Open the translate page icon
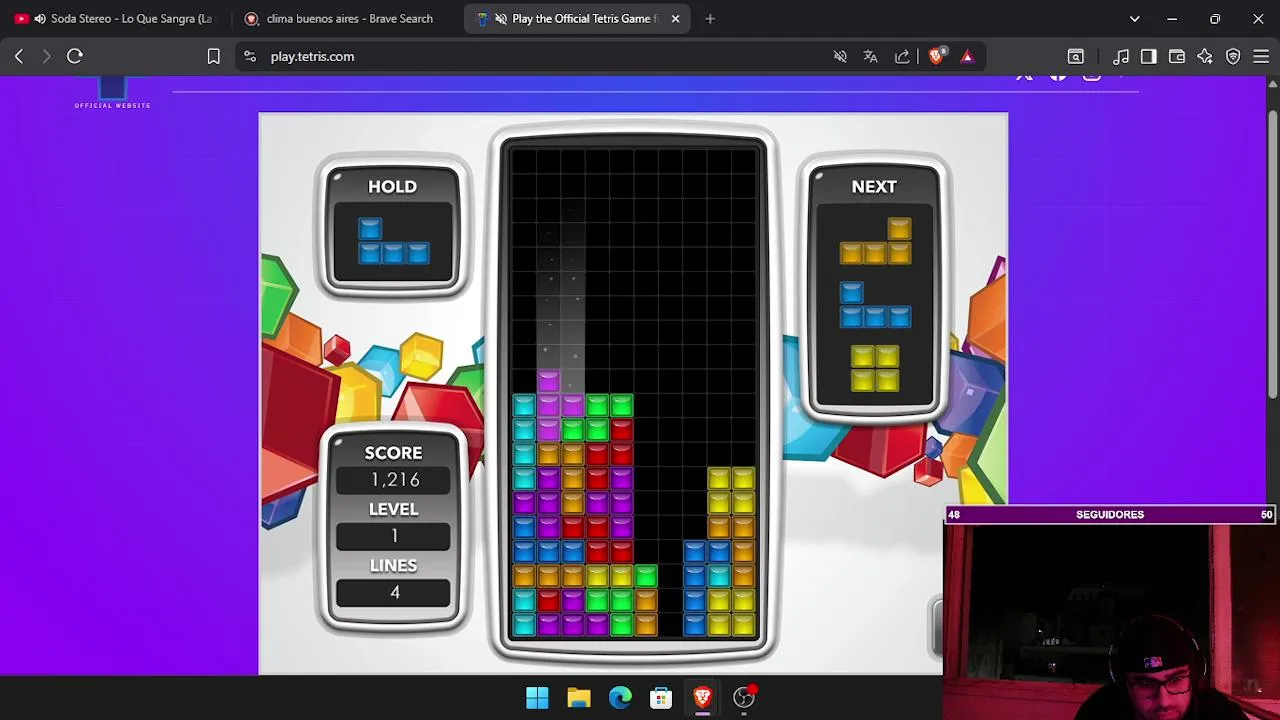This screenshot has height=720, width=1280. pos(870,57)
